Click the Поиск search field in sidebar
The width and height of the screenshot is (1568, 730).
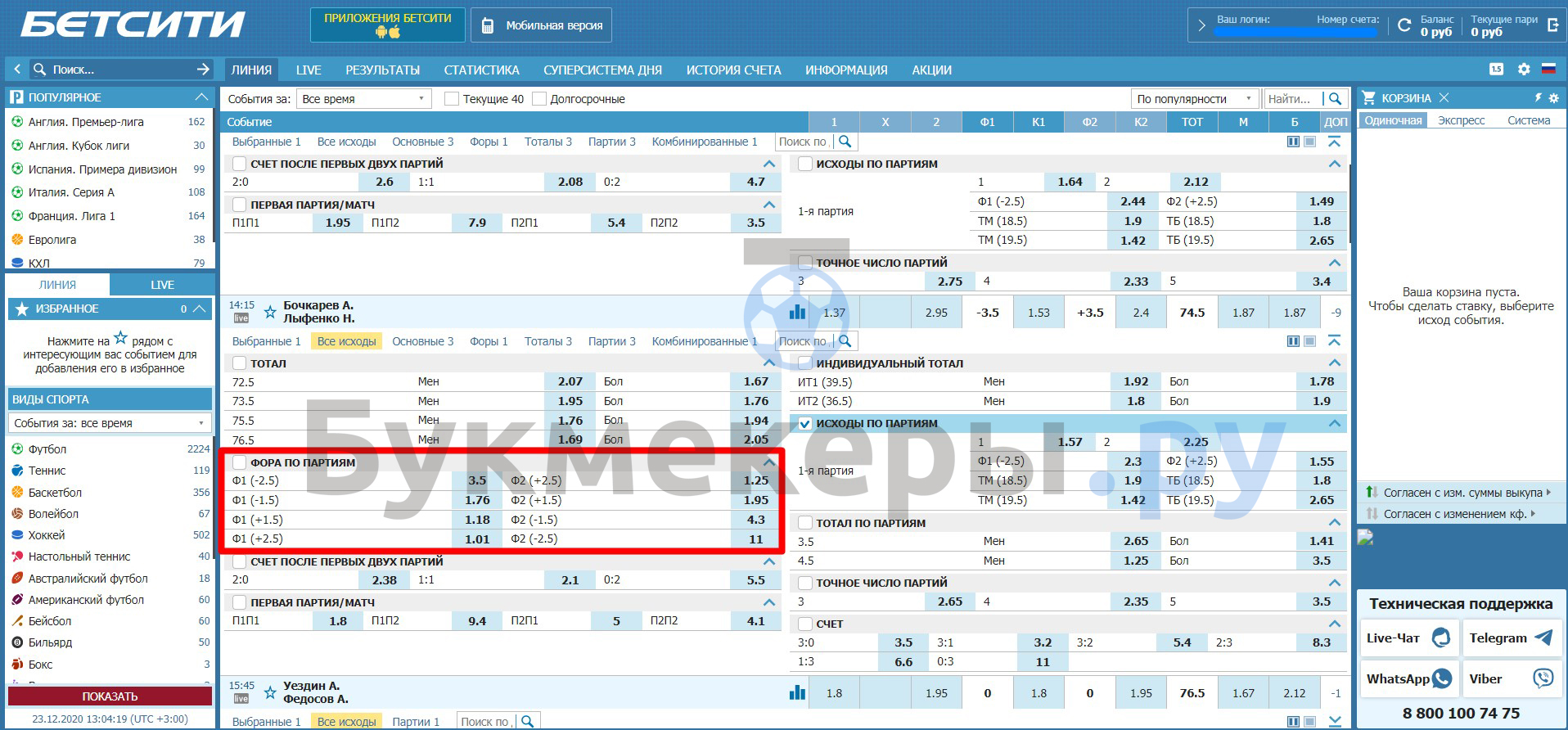pos(115,70)
